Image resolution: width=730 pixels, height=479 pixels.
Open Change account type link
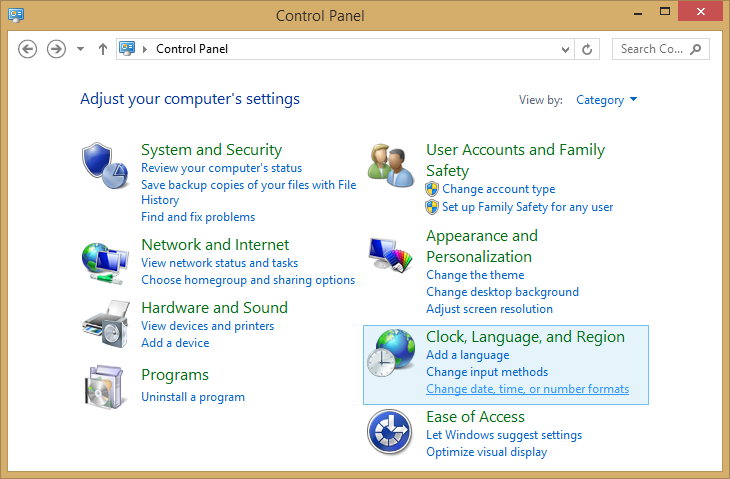point(498,189)
